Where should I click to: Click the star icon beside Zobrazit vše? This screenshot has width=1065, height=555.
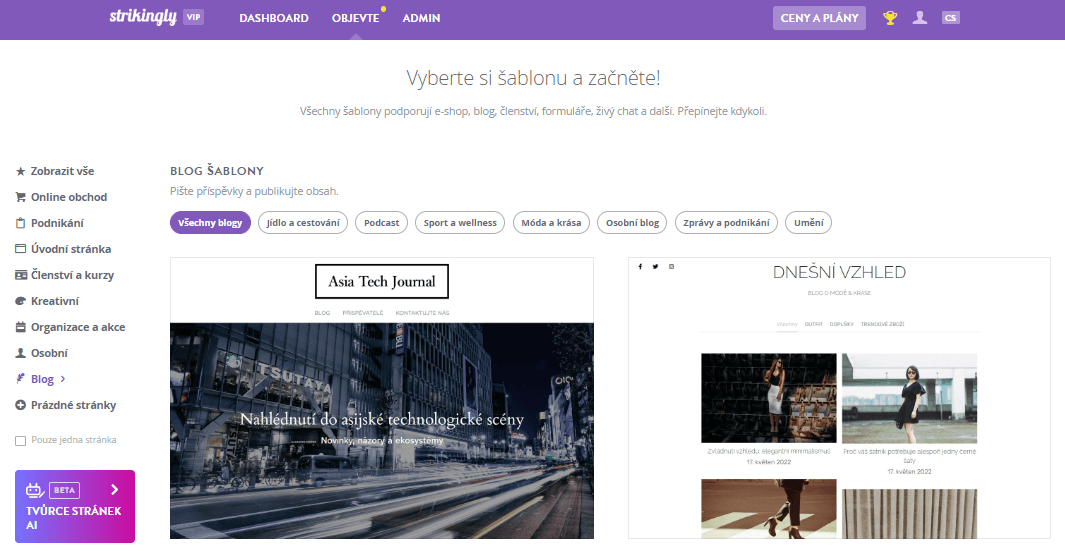[x=20, y=171]
